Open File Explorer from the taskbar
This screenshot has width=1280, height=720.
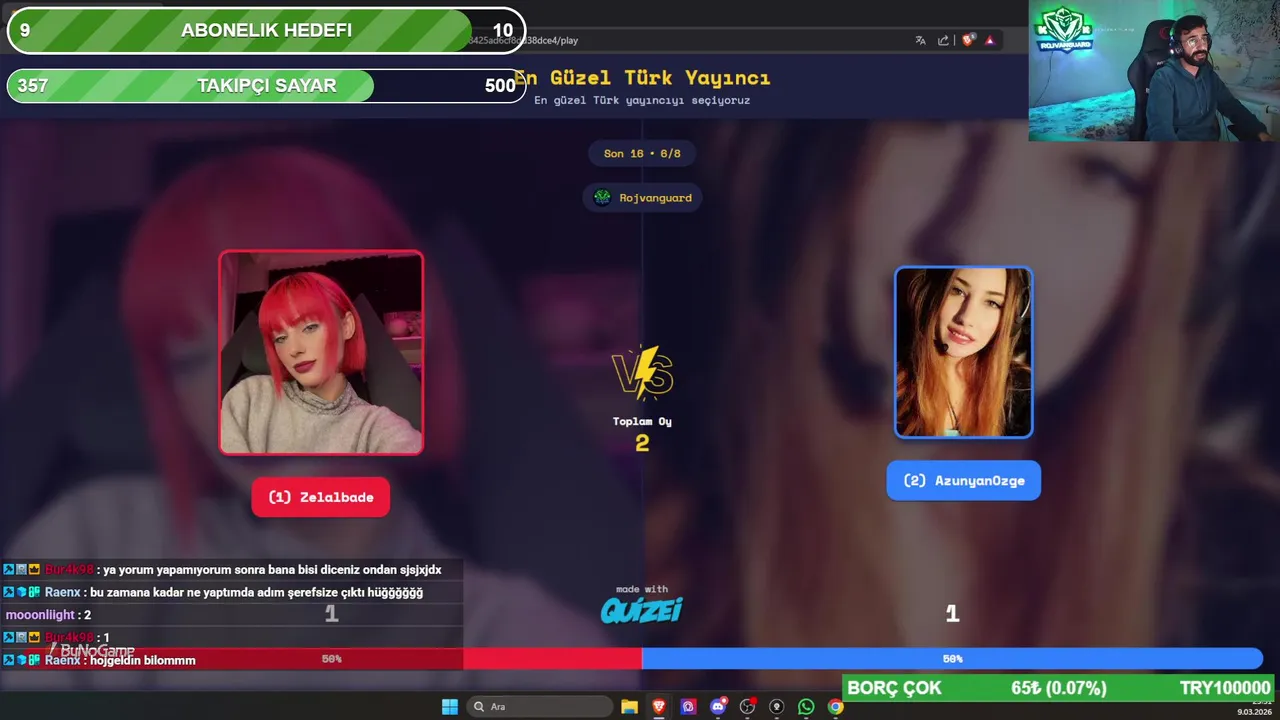pyautogui.click(x=629, y=707)
